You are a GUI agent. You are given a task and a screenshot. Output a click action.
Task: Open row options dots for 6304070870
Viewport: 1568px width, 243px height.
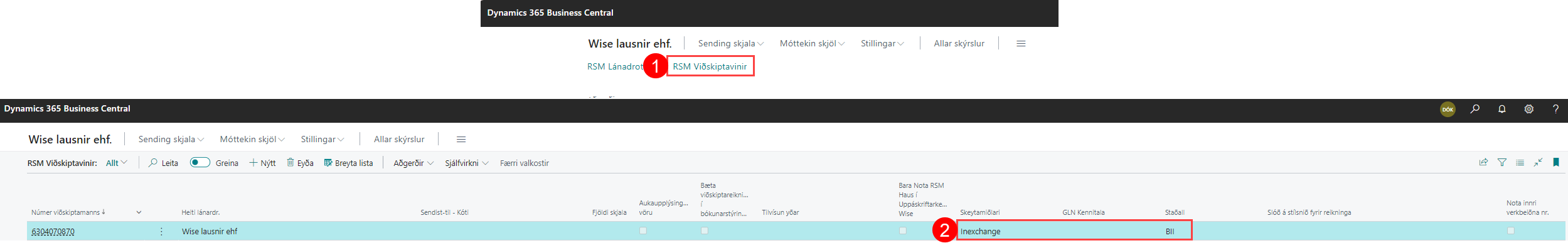(161, 231)
